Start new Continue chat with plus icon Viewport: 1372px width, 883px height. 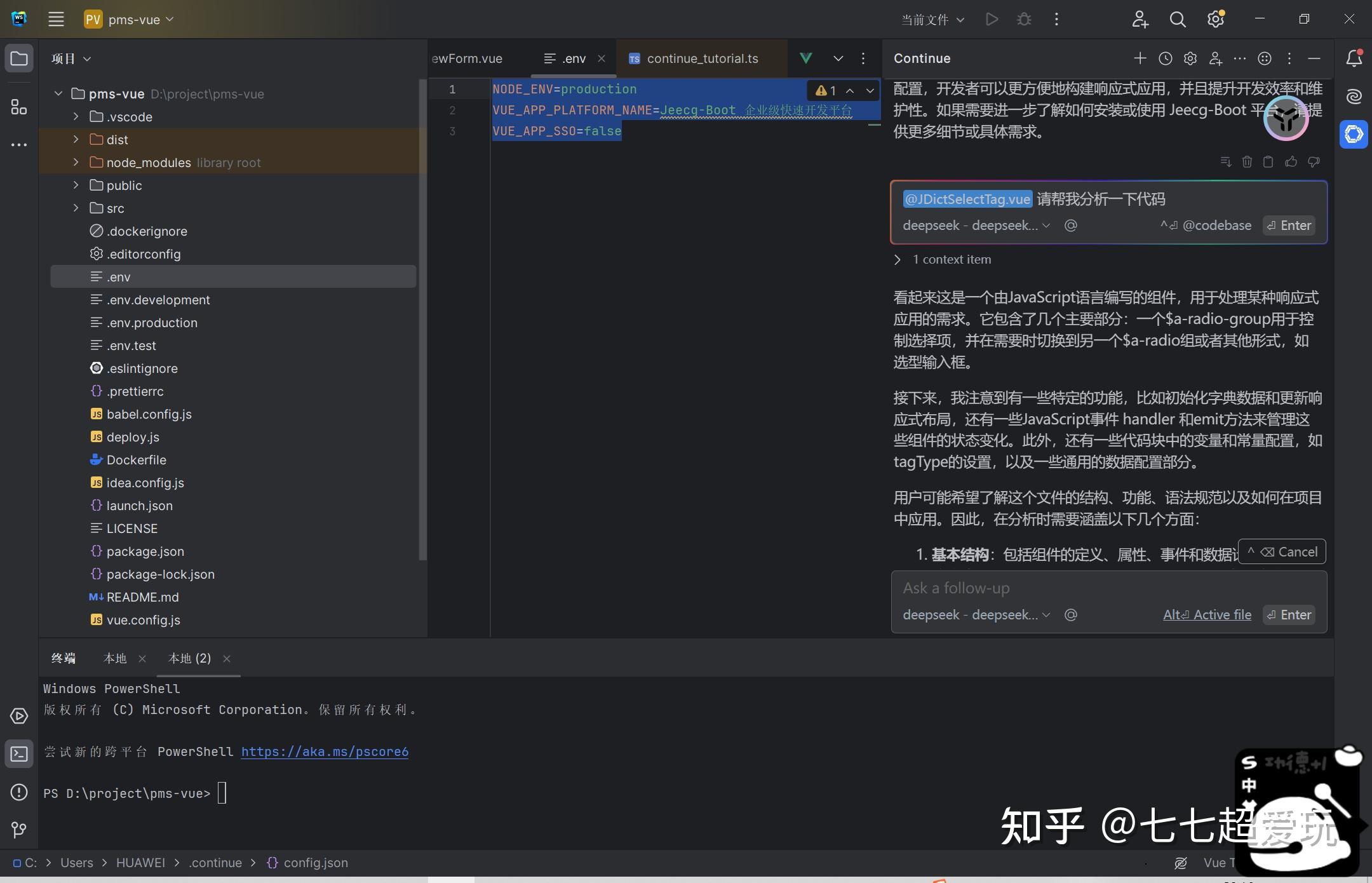(1140, 58)
